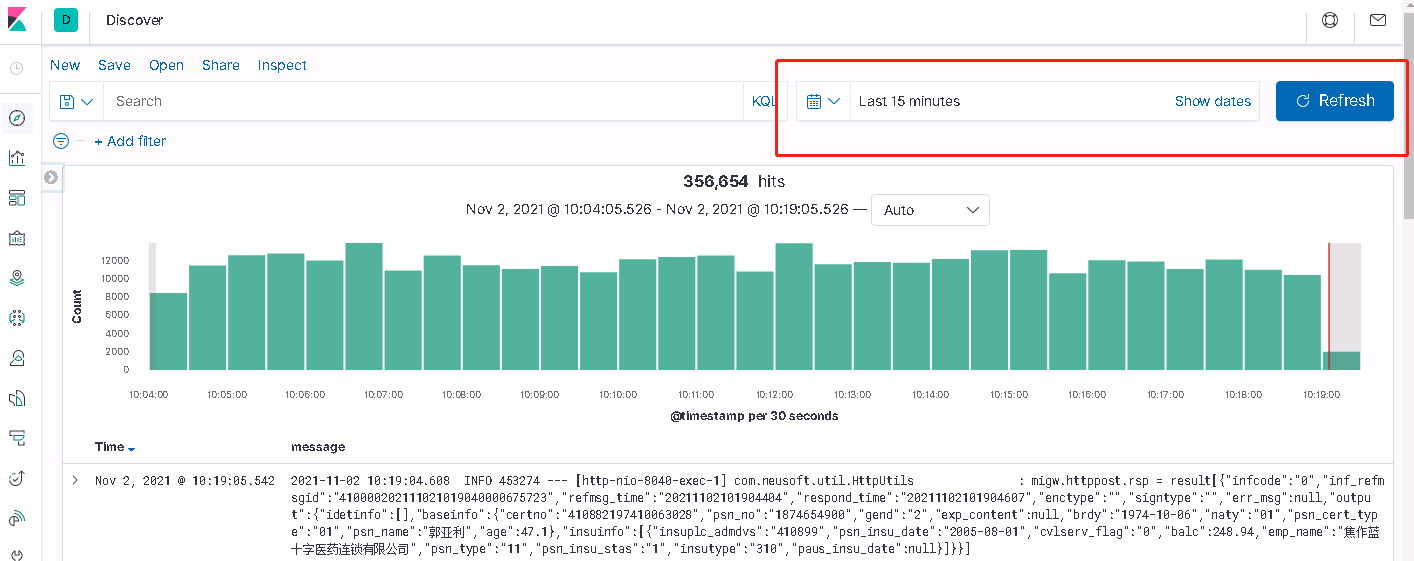Click the Kibana logo
Viewport: 1414px width, 561px height.
[16, 20]
